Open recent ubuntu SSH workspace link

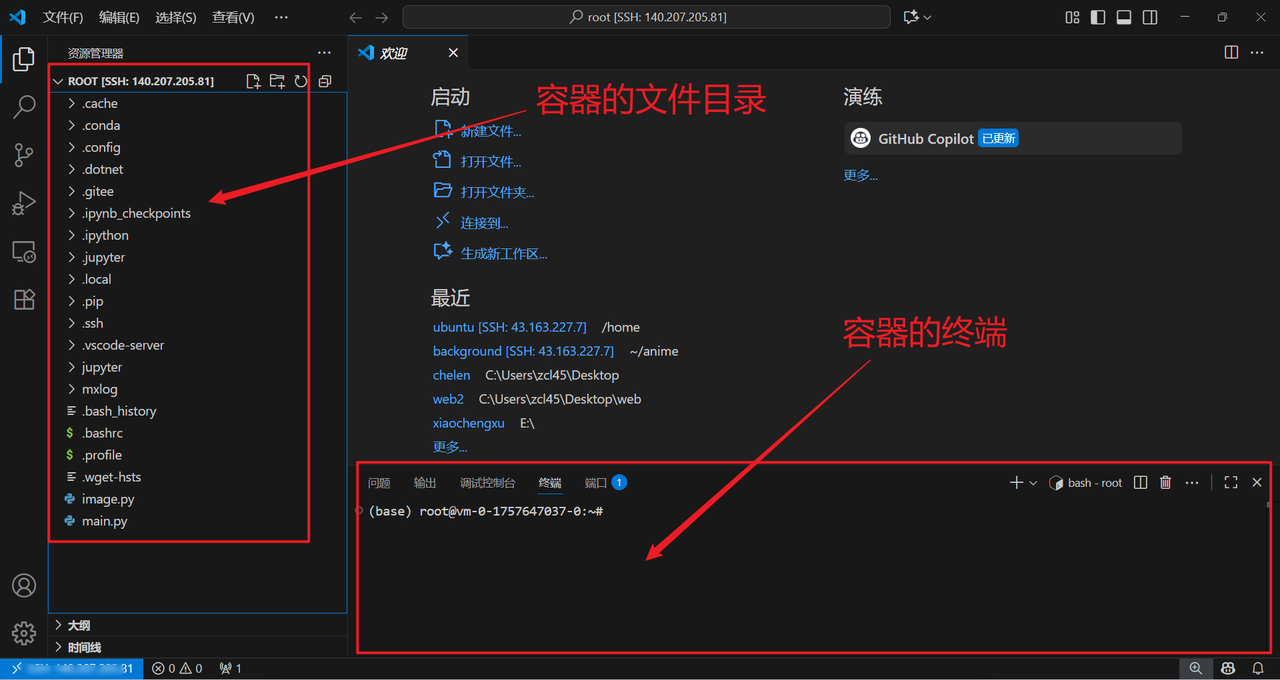pyautogui.click(x=510, y=327)
